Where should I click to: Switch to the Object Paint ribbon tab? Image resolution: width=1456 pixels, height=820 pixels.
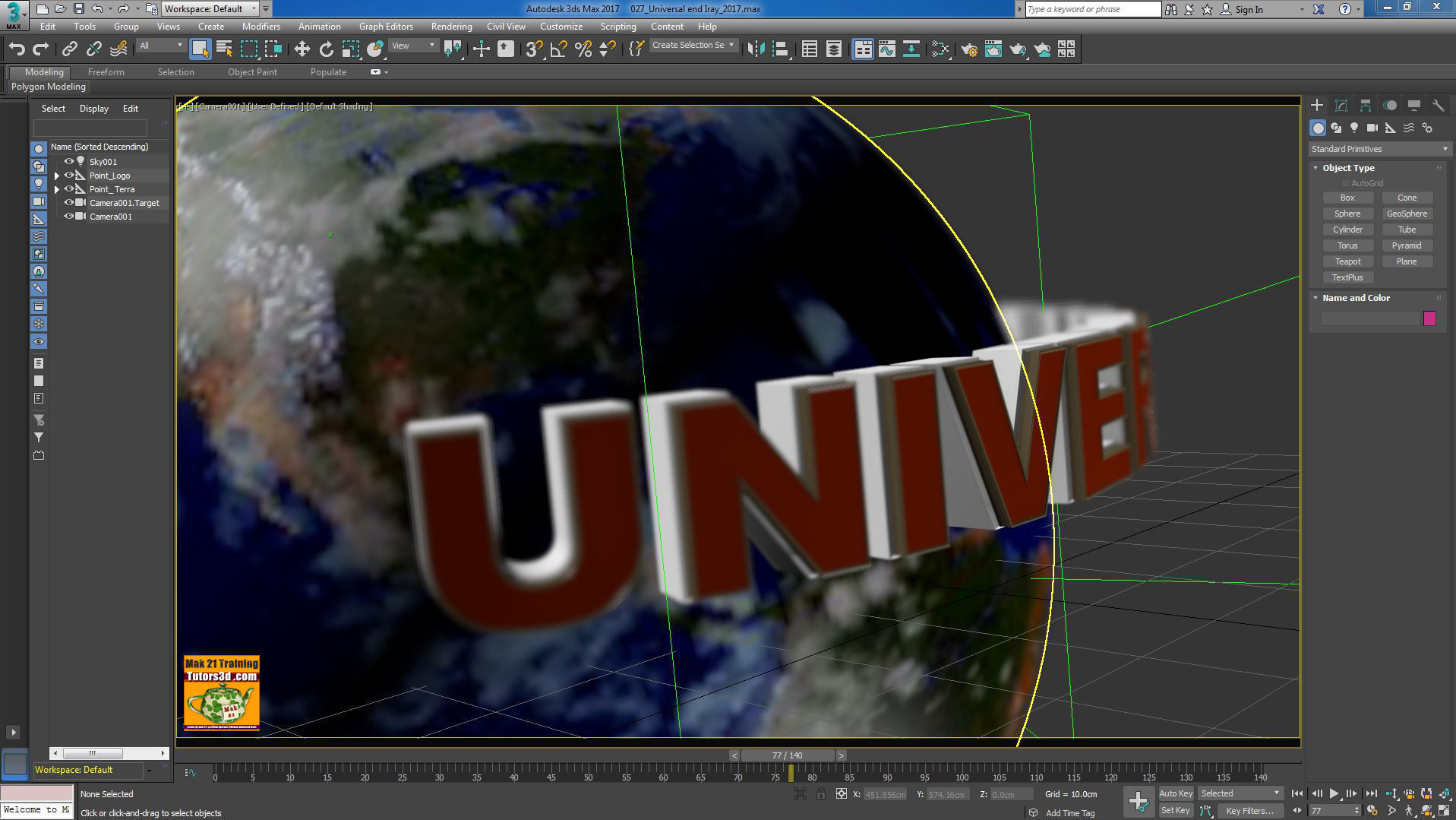[x=252, y=72]
